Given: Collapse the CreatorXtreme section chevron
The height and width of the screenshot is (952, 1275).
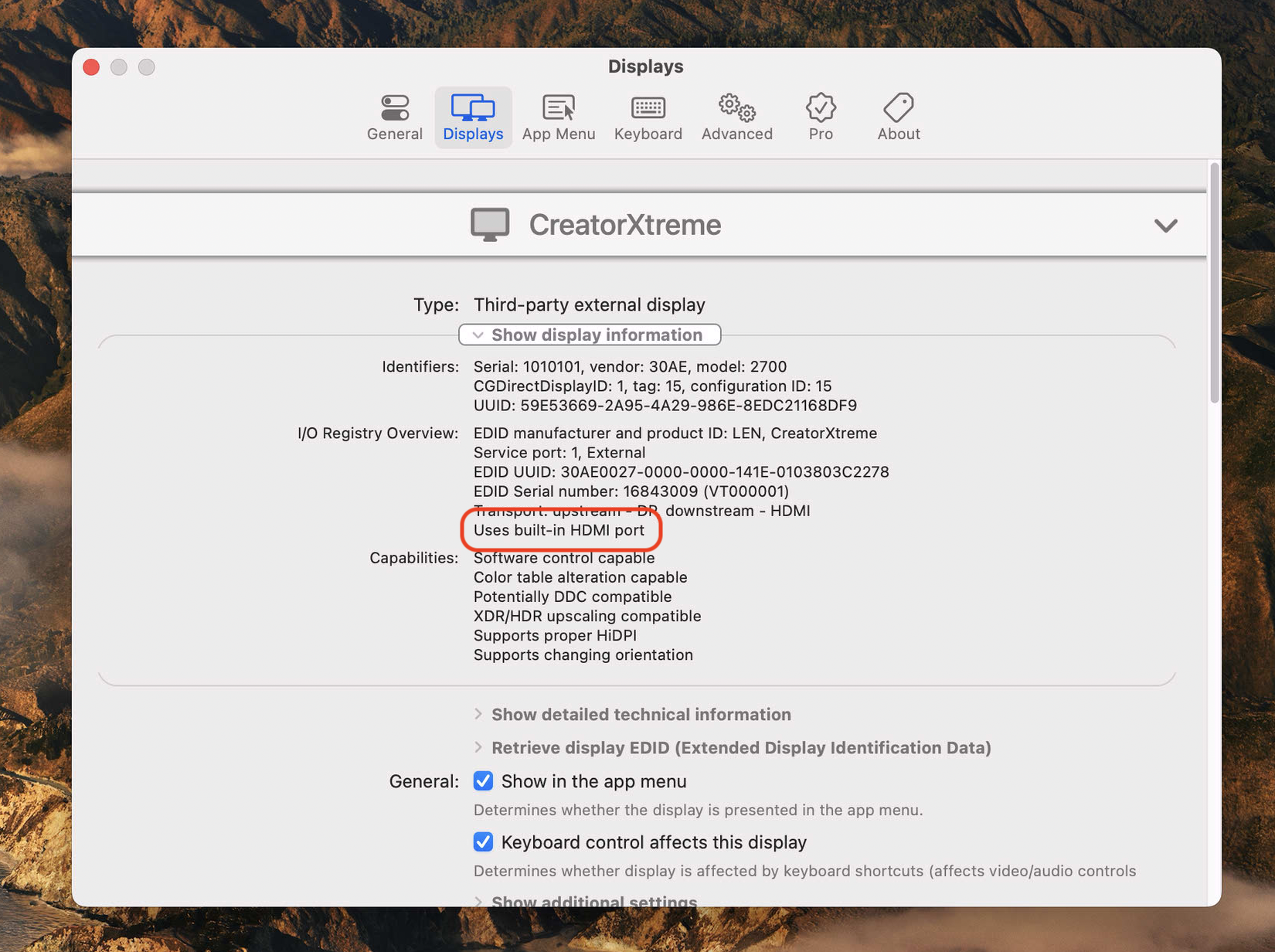Looking at the screenshot, I should [x=1165, y=226].
